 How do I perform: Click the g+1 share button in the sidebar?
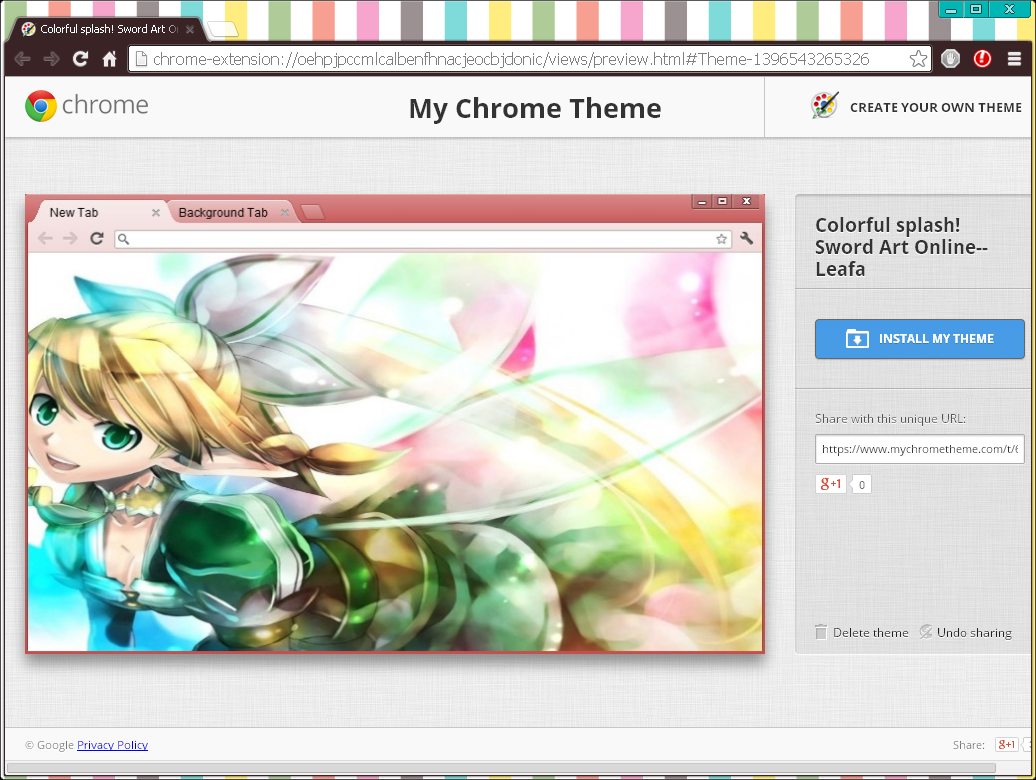829,484
